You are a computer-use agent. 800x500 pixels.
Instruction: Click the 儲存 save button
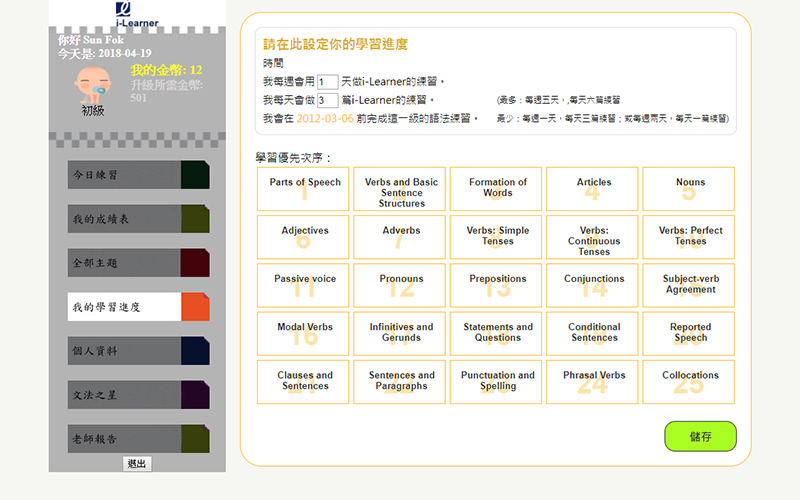coord(700,436)
